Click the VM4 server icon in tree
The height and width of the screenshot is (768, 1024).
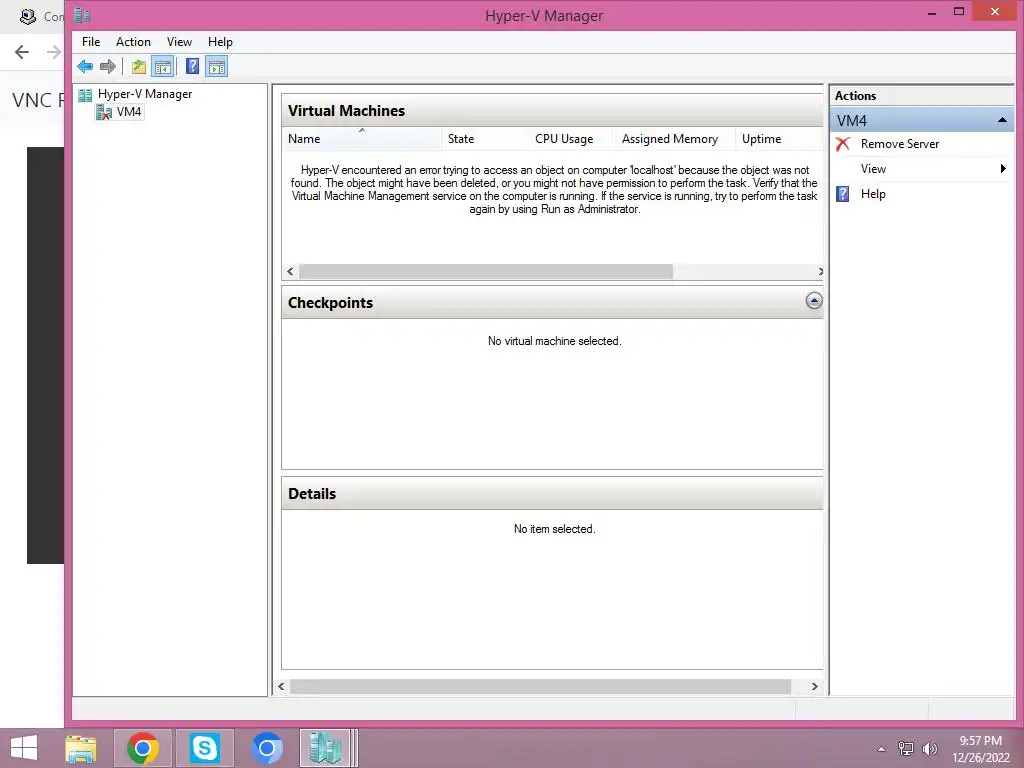tap(103, 112)
